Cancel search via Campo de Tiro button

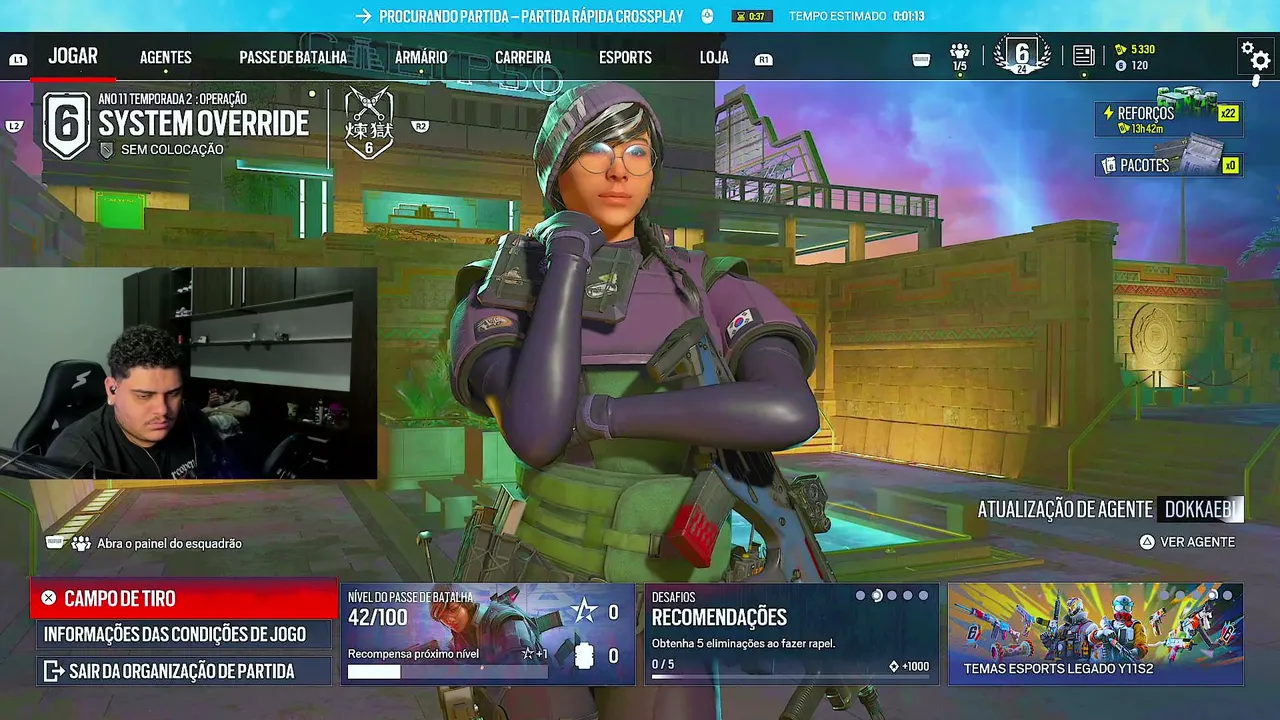(184, 598)
